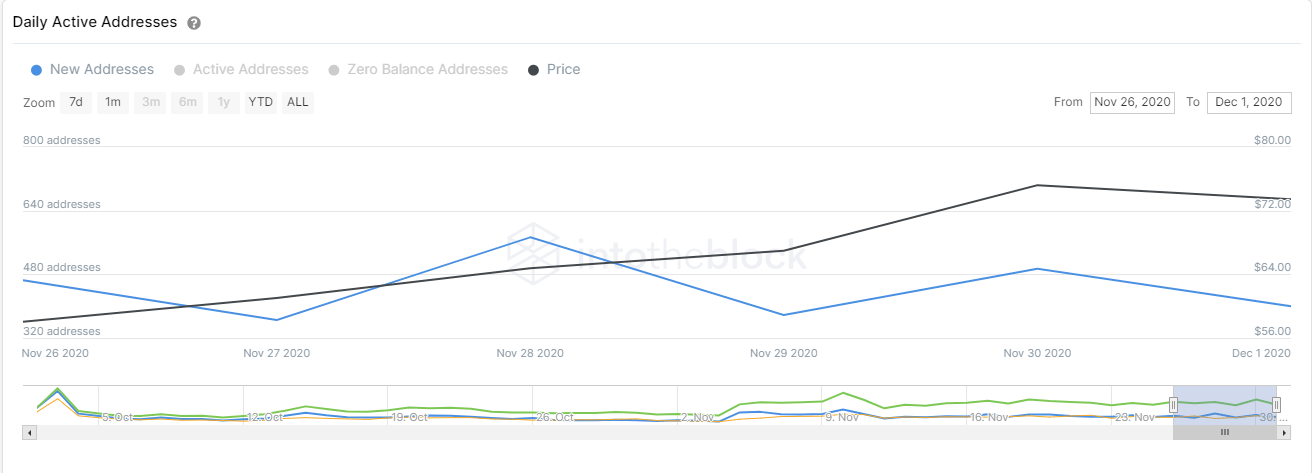Click the Nov 30 price peak point

click(1038, 185)
